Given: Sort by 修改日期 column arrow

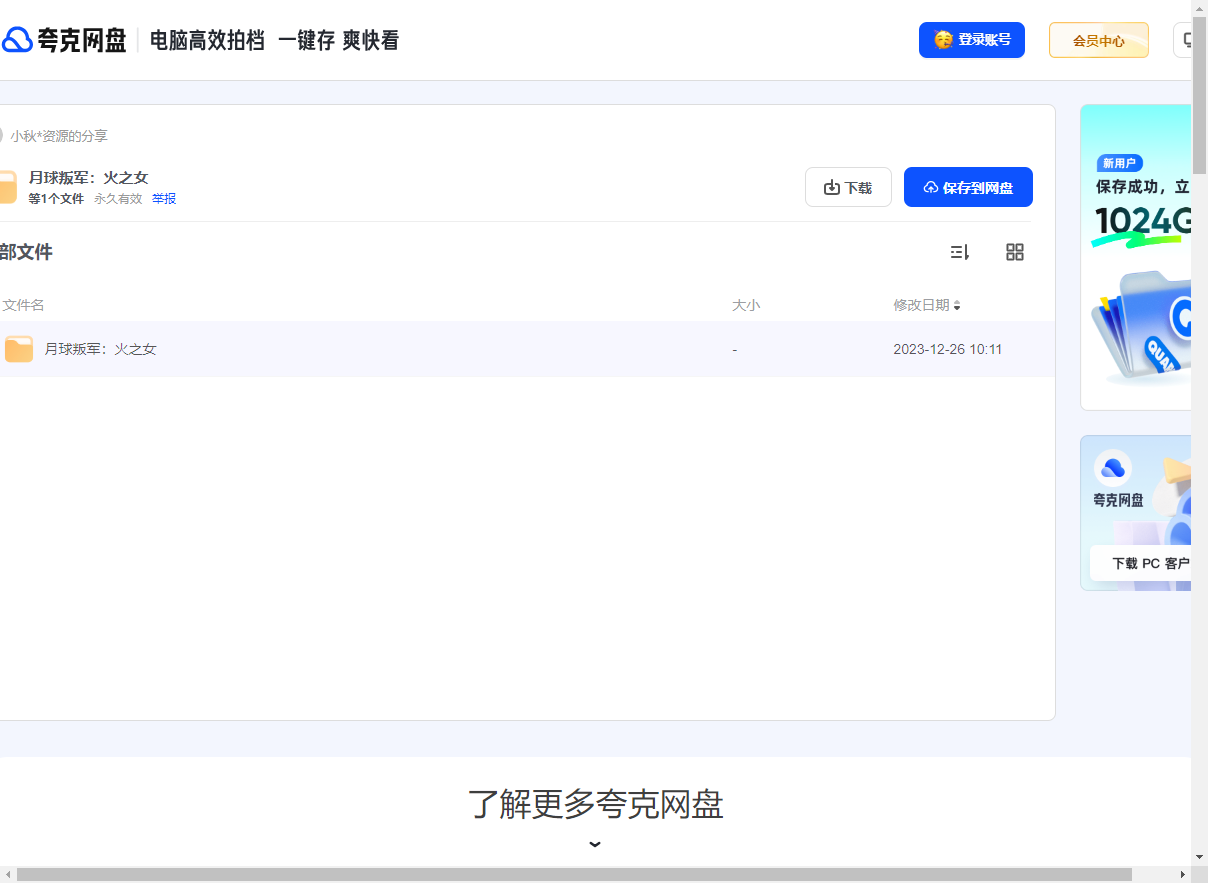Looking at the screenshot, I should [957, 306].
